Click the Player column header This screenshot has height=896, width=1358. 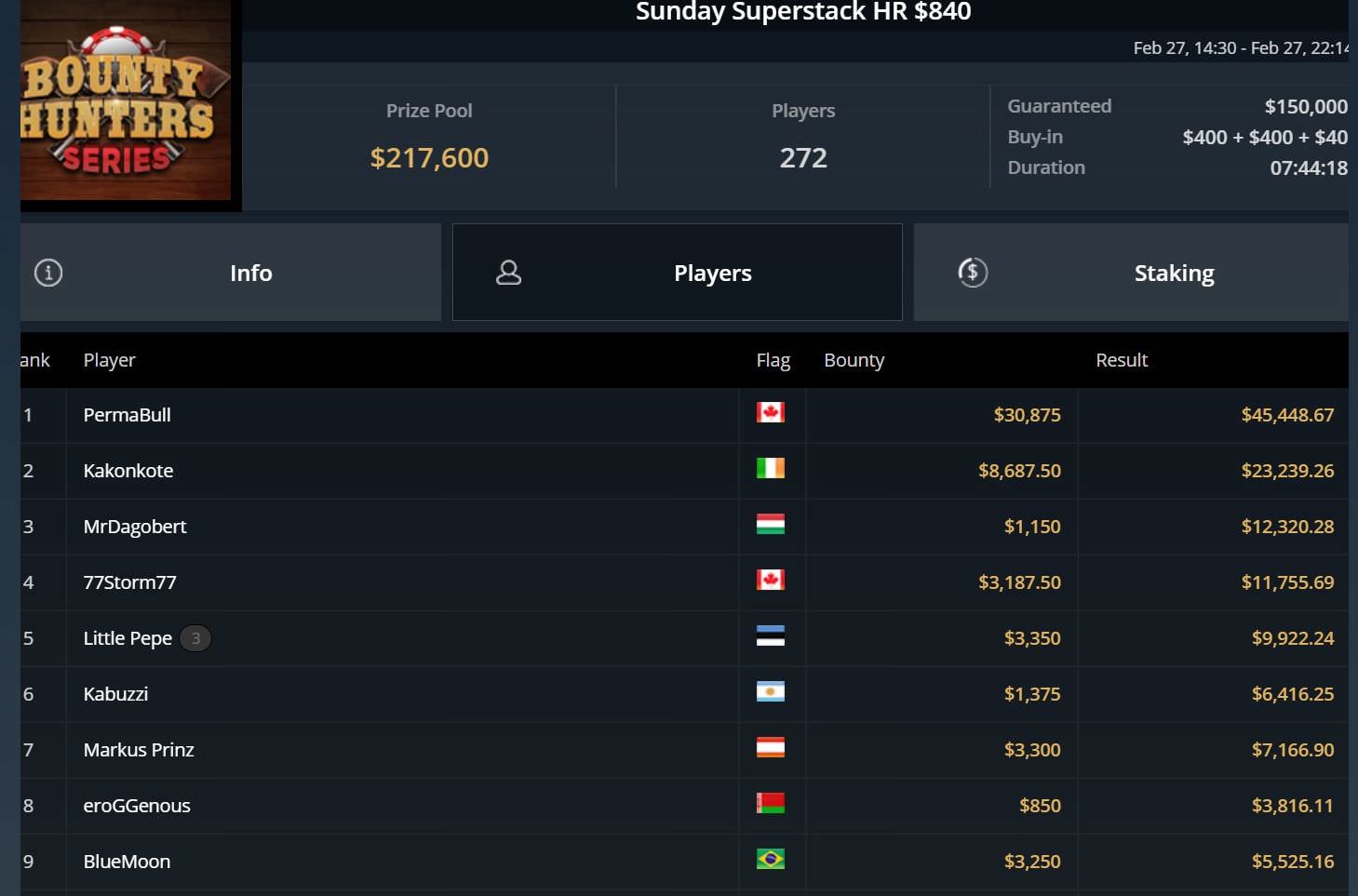[x=109, y=360]
